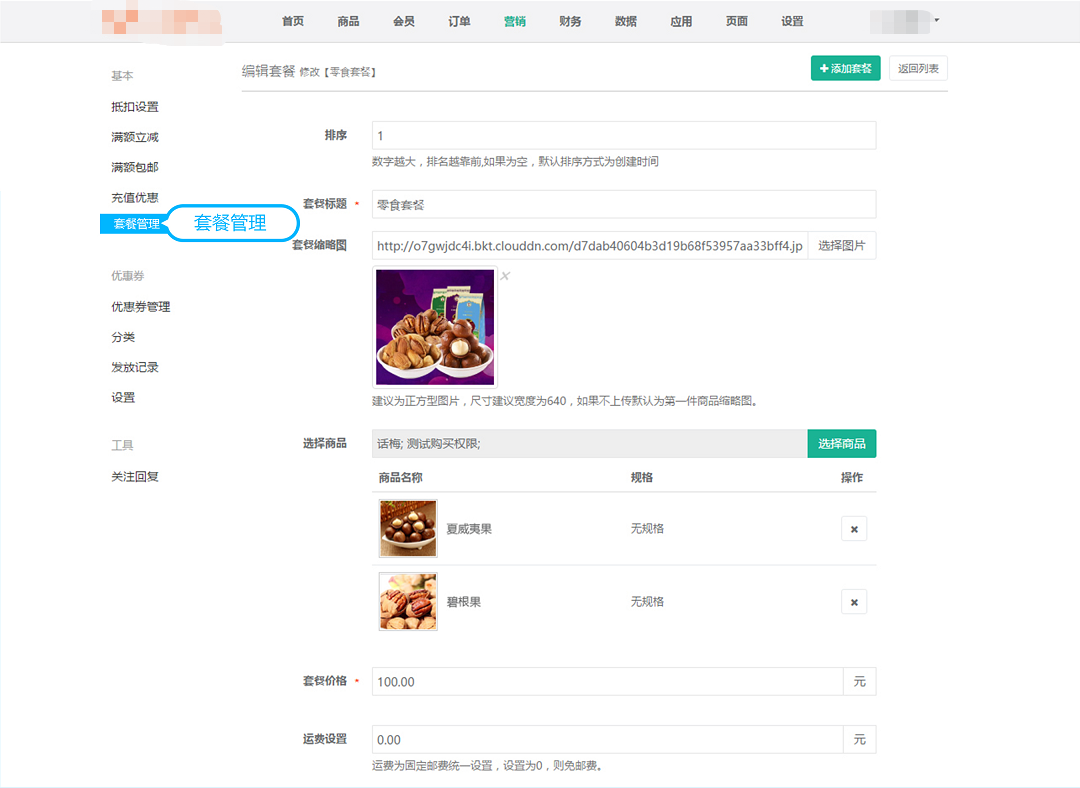This screenshot has width=1080, height=788.
Task: Click 无规格 in the 碧根果 row
Action: pos(647,601)
